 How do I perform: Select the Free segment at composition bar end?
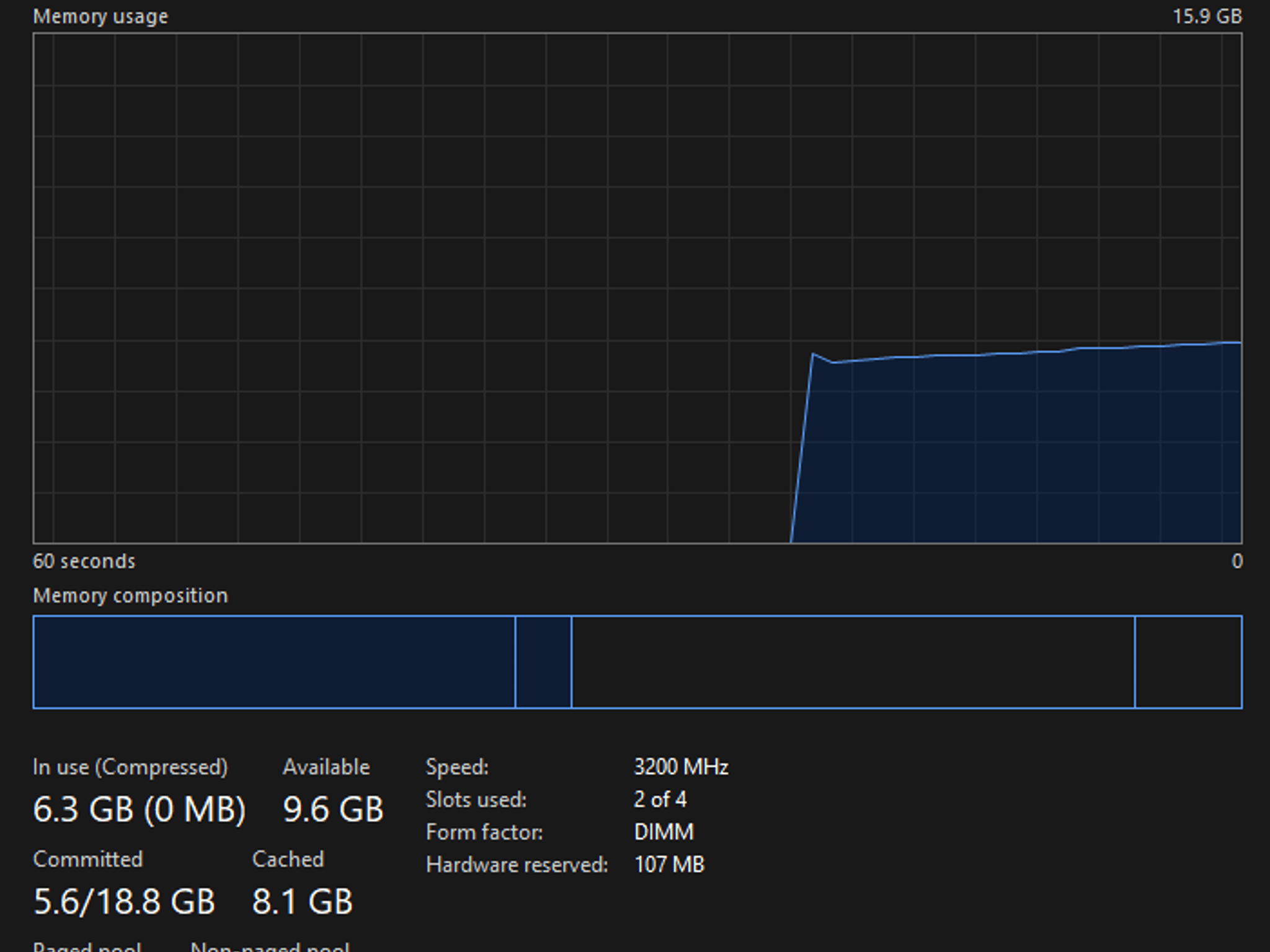1189,662
